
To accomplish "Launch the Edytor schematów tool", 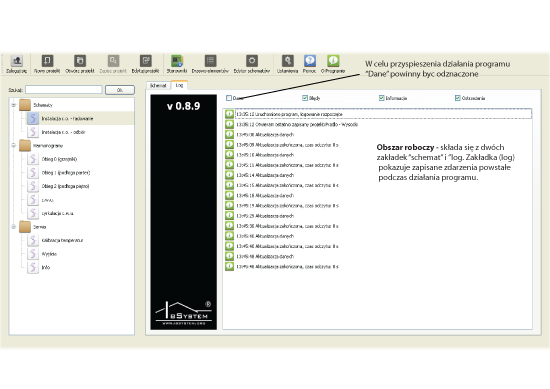I will pyautogui.click(x=252, y=61).
